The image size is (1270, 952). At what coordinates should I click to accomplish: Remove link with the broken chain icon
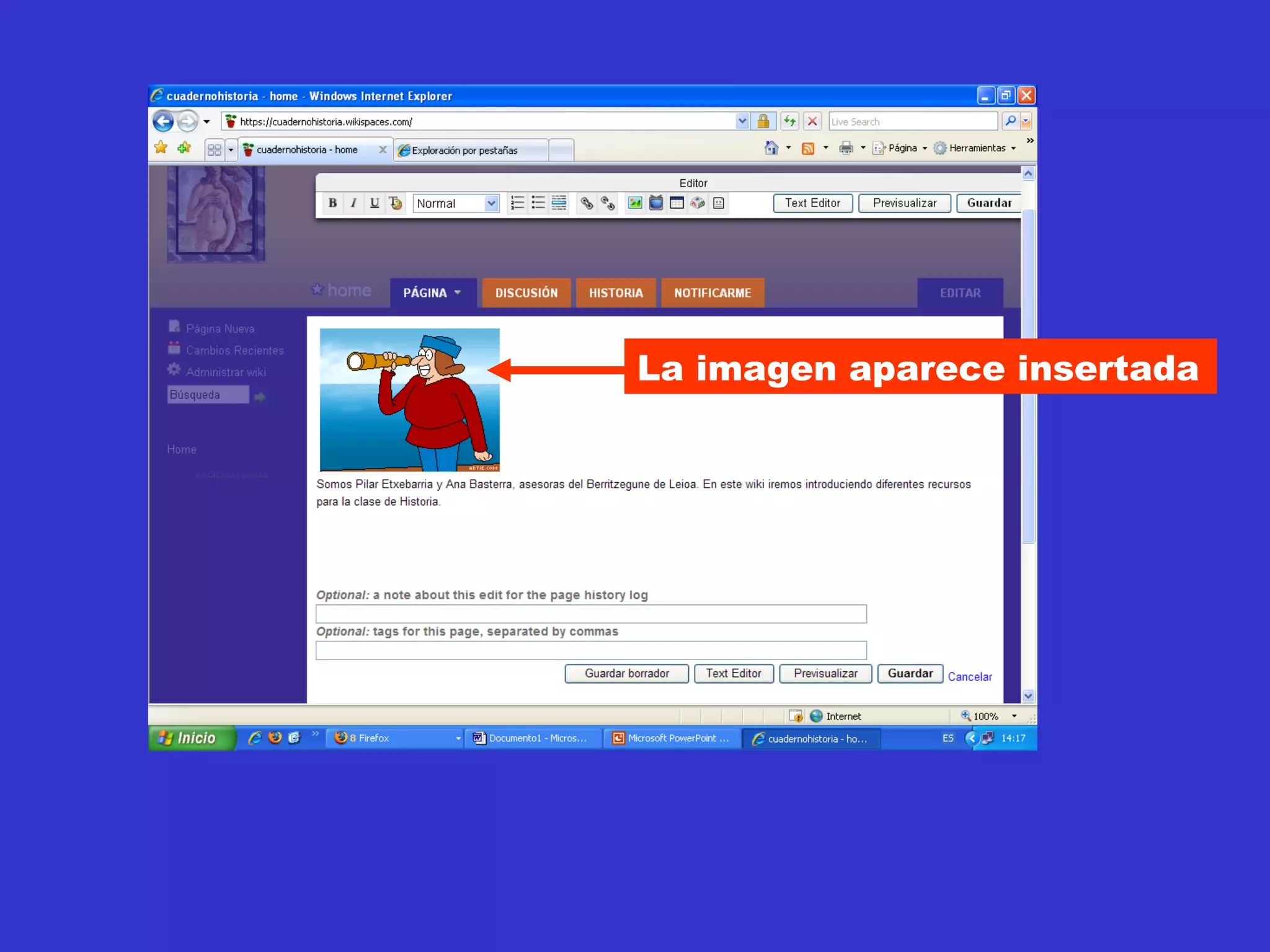click(x=608, y=203)
